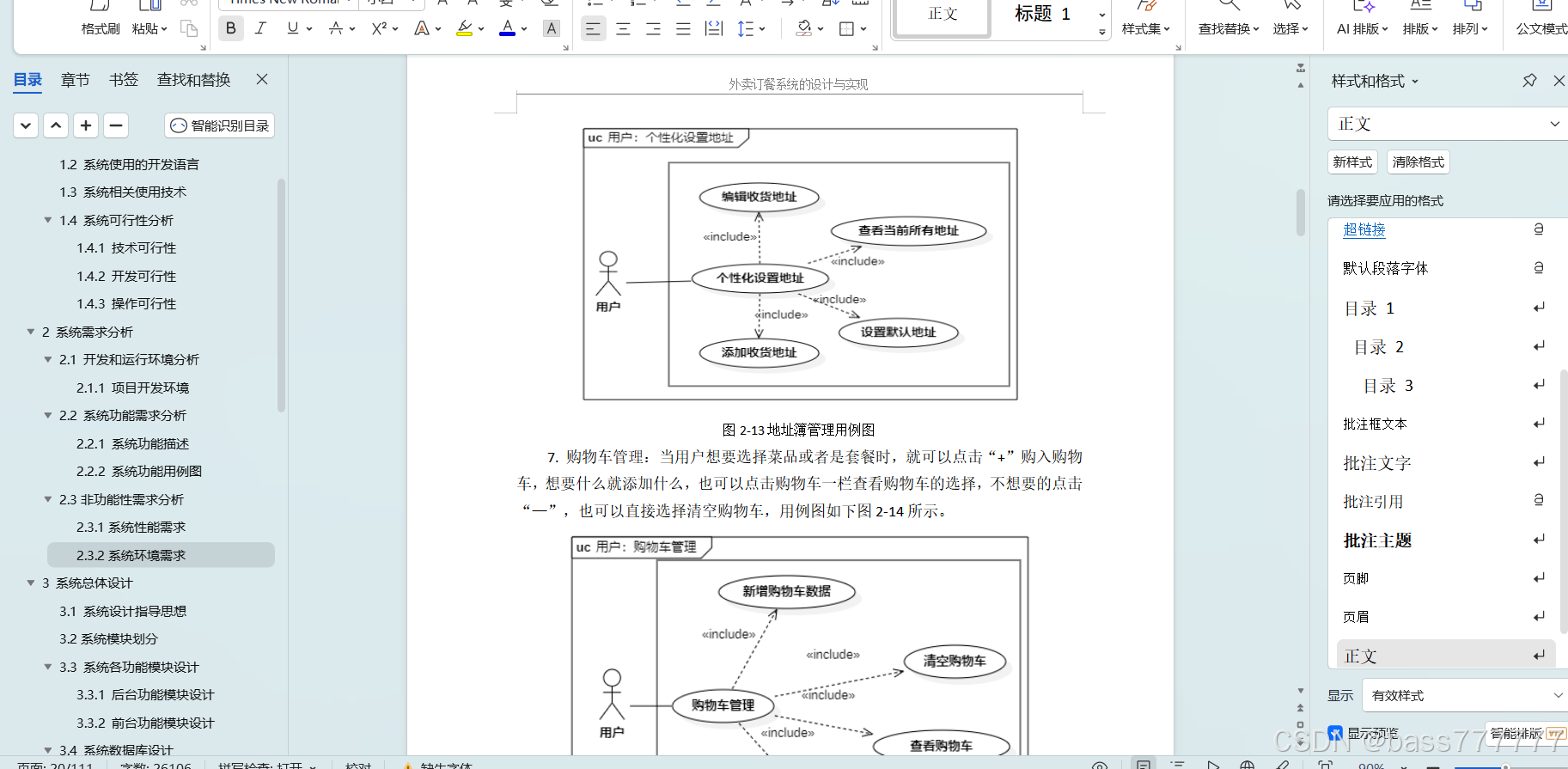Justify the paragraph text

(x=683, y=28)
